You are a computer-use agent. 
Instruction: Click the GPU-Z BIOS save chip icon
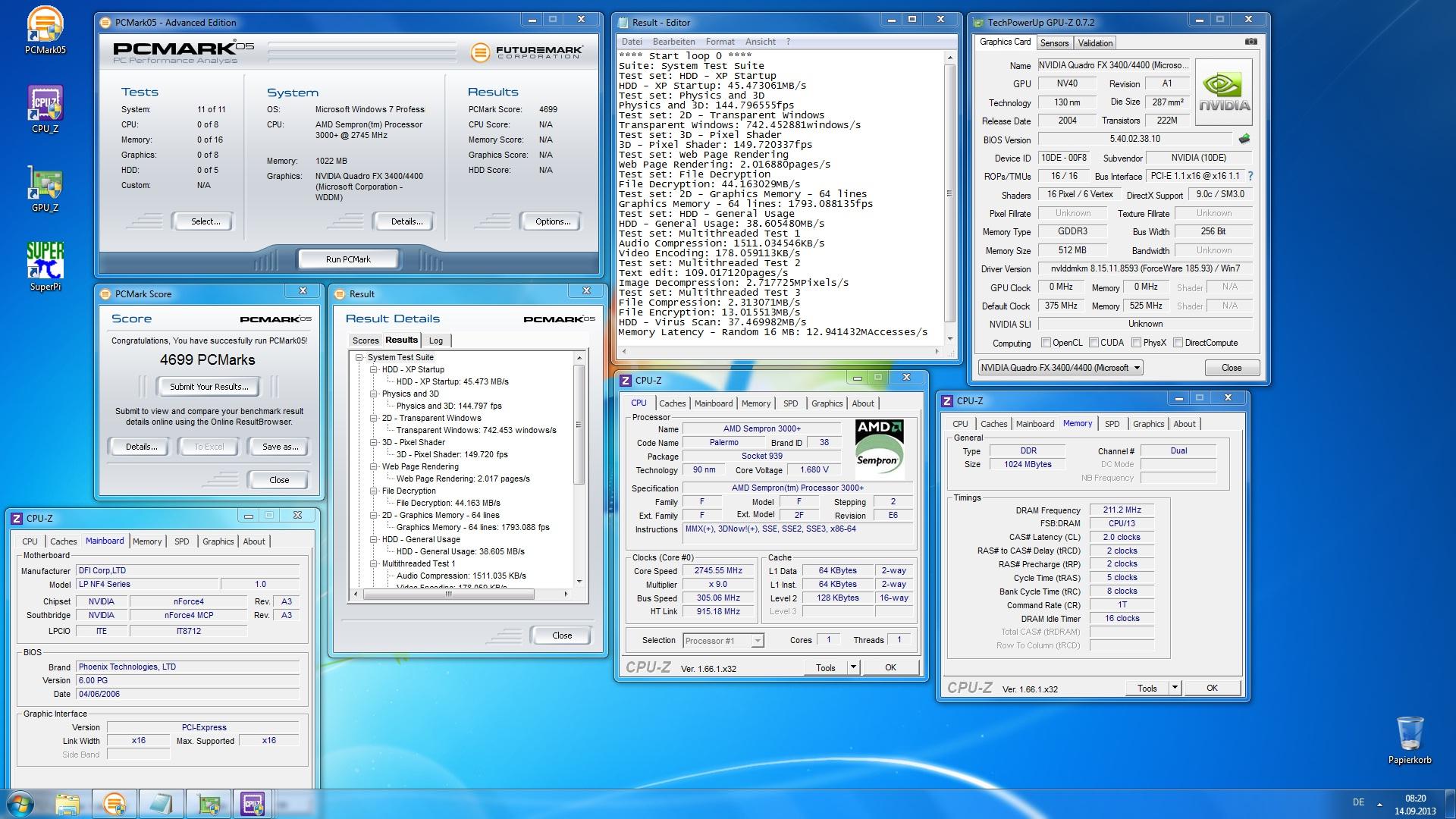pos(1244,139)
